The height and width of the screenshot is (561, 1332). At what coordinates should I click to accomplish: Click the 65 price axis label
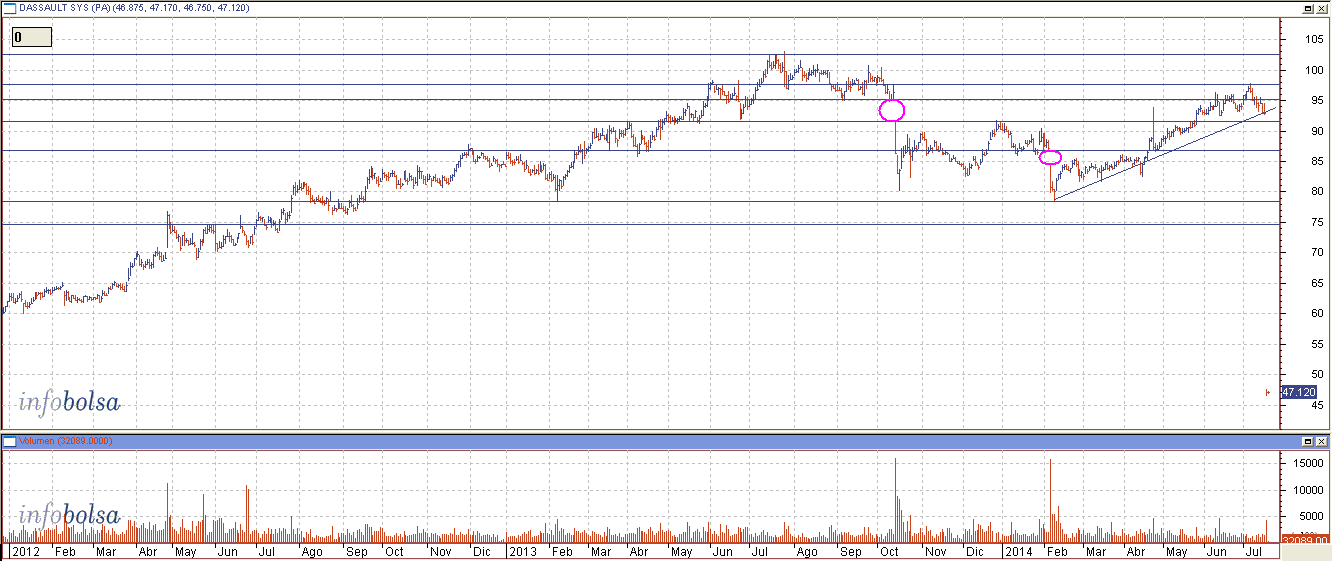(1316, 283)
